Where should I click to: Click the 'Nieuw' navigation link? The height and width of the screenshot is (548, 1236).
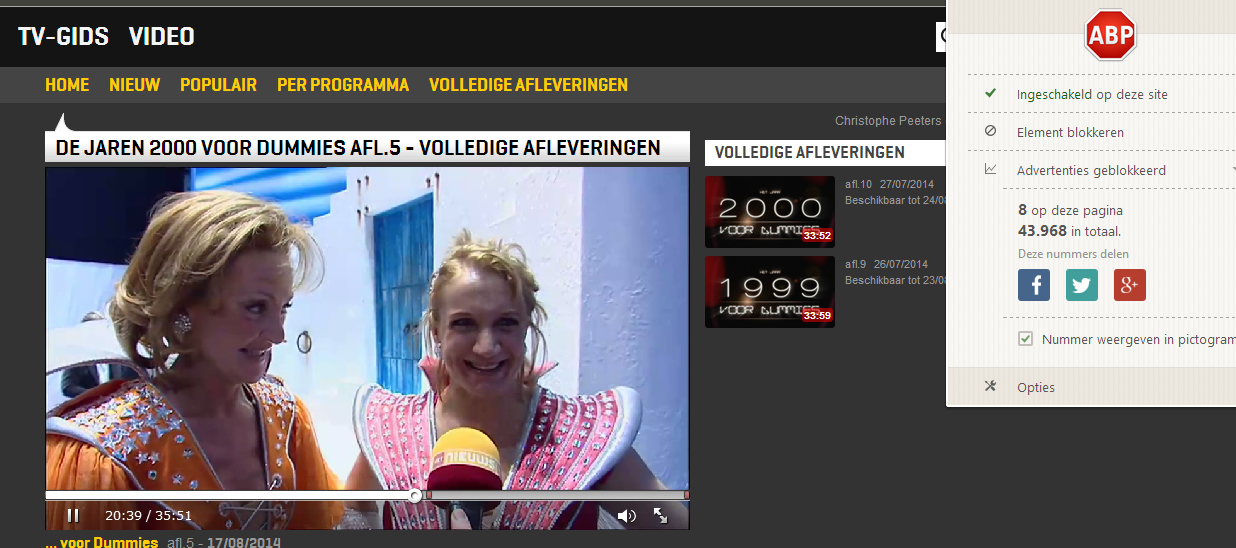(134, 85)
